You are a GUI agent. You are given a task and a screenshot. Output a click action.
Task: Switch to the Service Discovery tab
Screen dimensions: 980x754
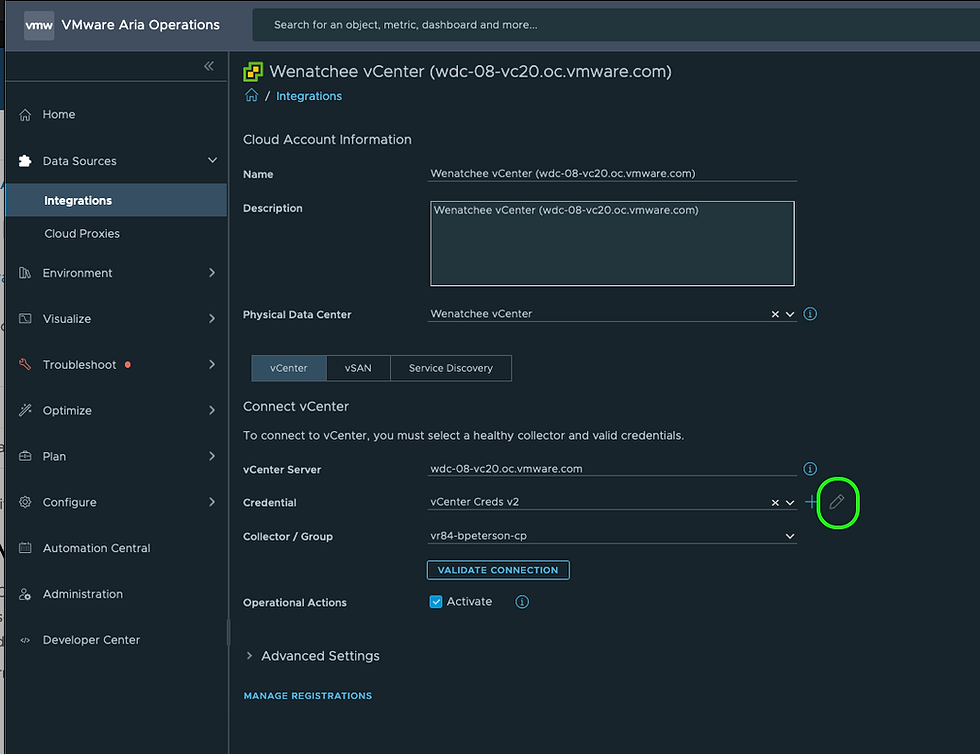tap(451, 368)
